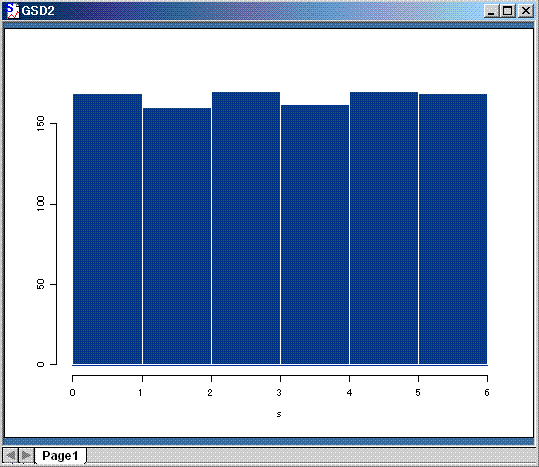Click the GSD2 title bar text
The height and width of the screenshot is (467, 539).
click(38, 11)
